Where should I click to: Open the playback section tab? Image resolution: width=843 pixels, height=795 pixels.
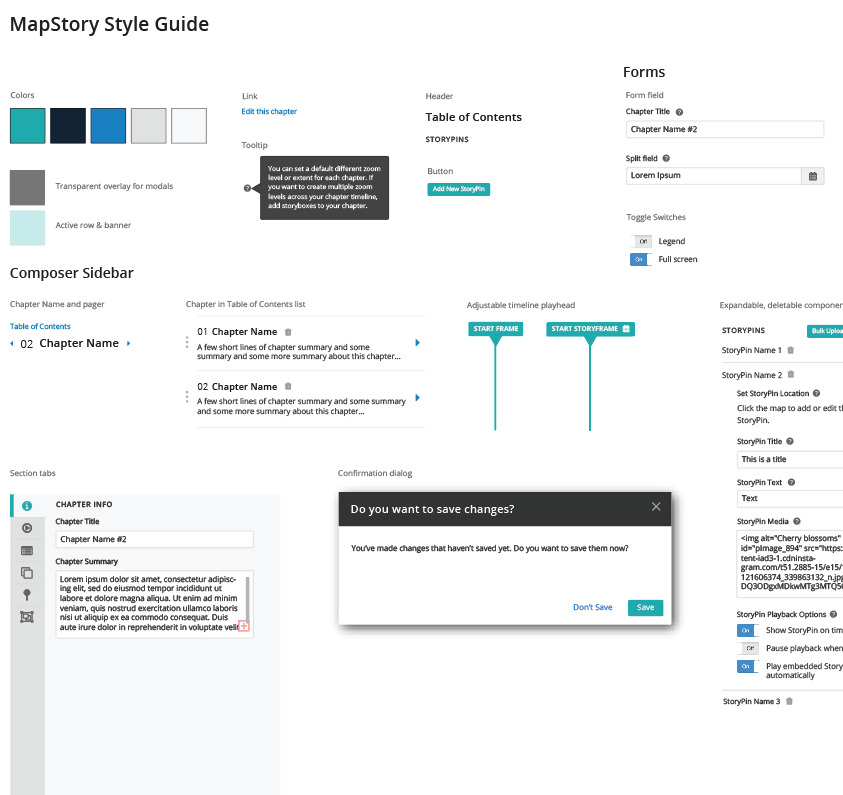[x=27, y=528]
